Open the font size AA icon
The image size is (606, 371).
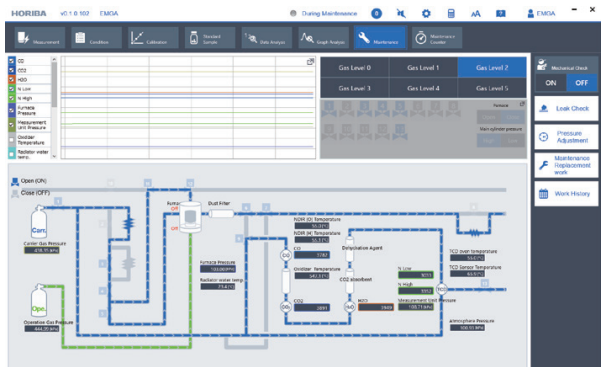(x=475, y=14)
